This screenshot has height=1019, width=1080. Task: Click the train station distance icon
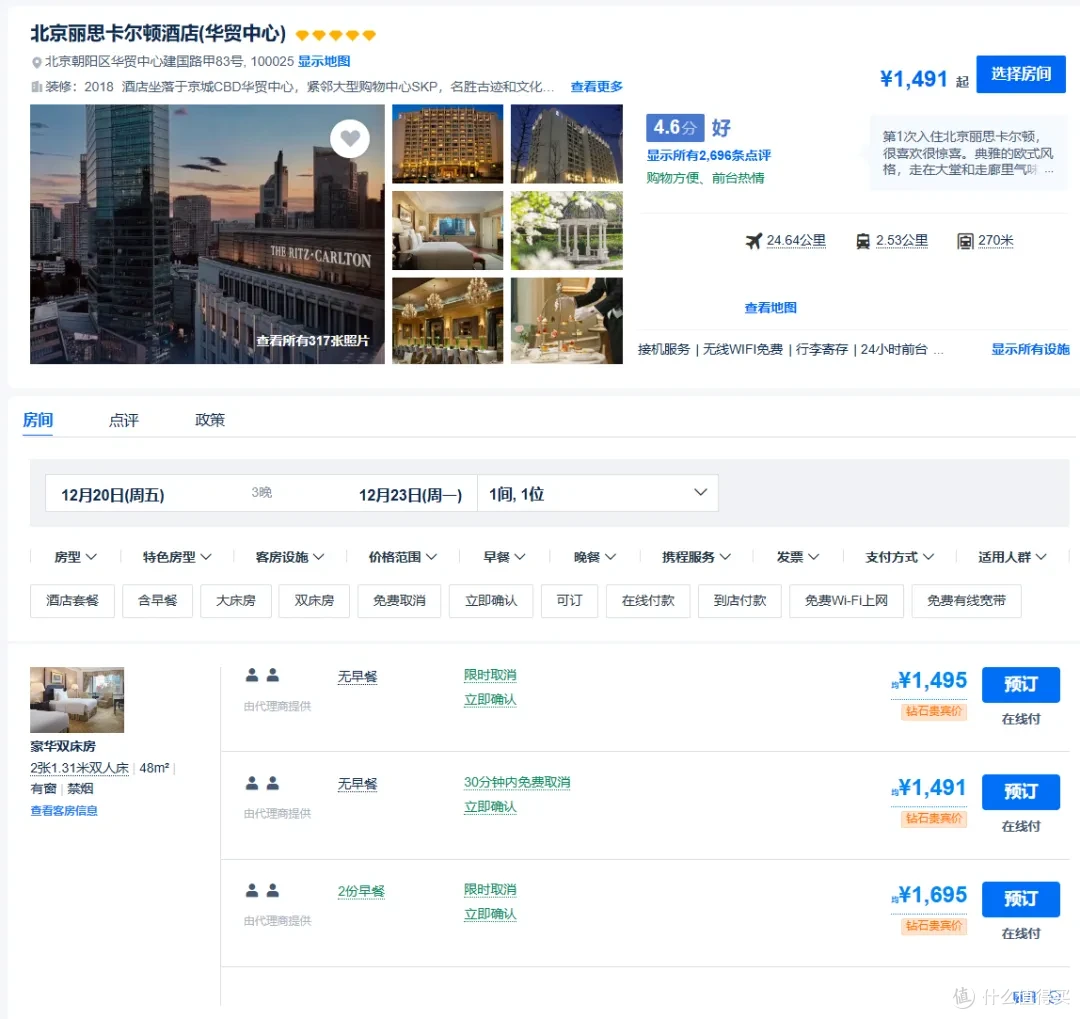[862, 241]
